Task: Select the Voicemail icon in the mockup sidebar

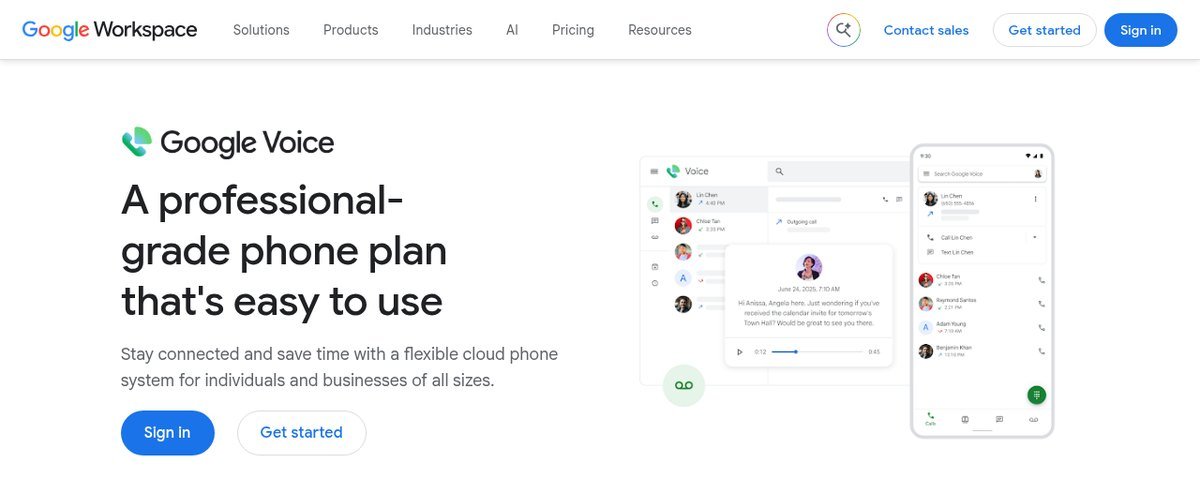Action: click(x=655, y=237)
